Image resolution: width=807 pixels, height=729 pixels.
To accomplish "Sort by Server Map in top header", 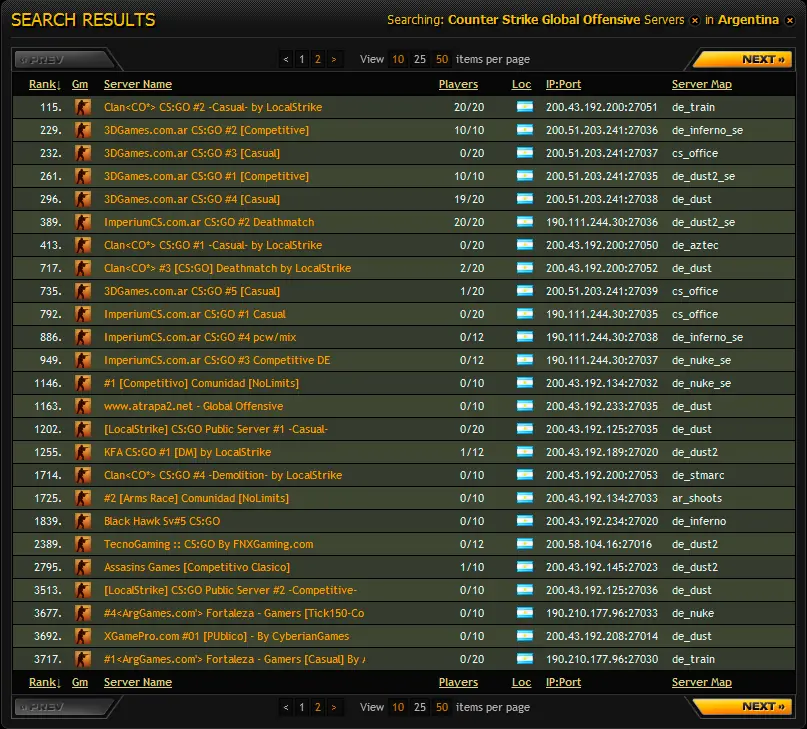I will pos(701,84).
